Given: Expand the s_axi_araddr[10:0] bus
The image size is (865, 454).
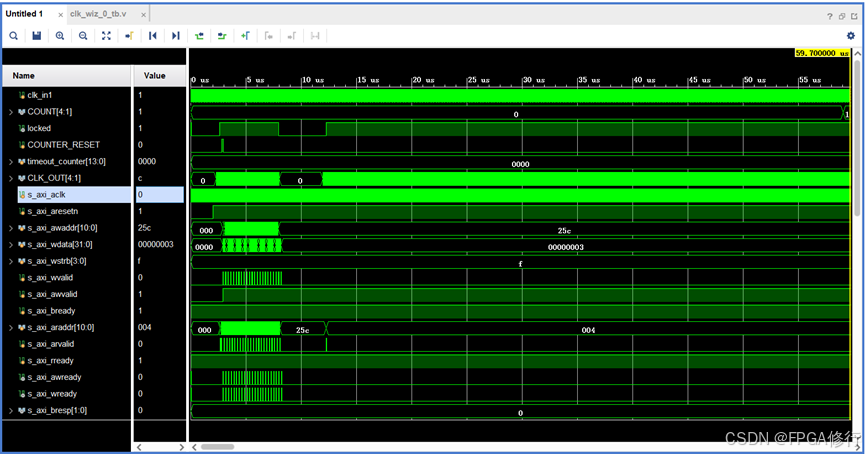Looking at the screenshot, I should [10, 328].
